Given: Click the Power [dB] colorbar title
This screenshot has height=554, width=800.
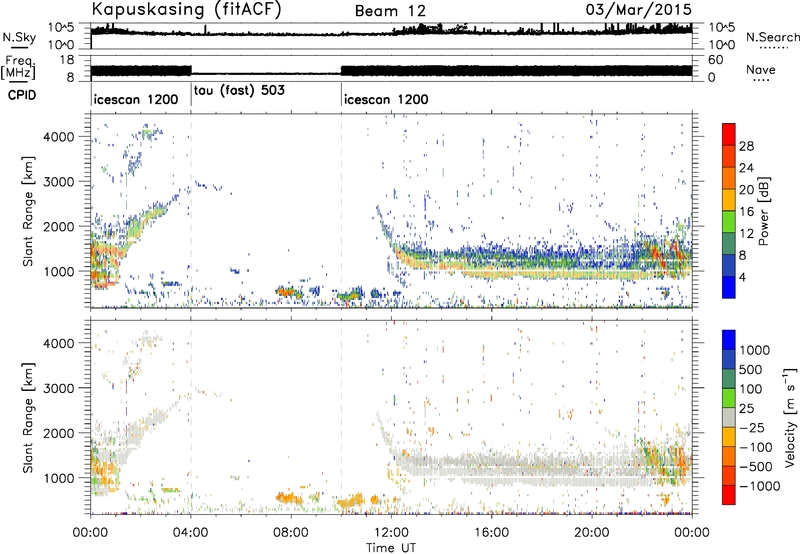Looking at the screenshot, I should pyautogui.click(x=764, y=211).
